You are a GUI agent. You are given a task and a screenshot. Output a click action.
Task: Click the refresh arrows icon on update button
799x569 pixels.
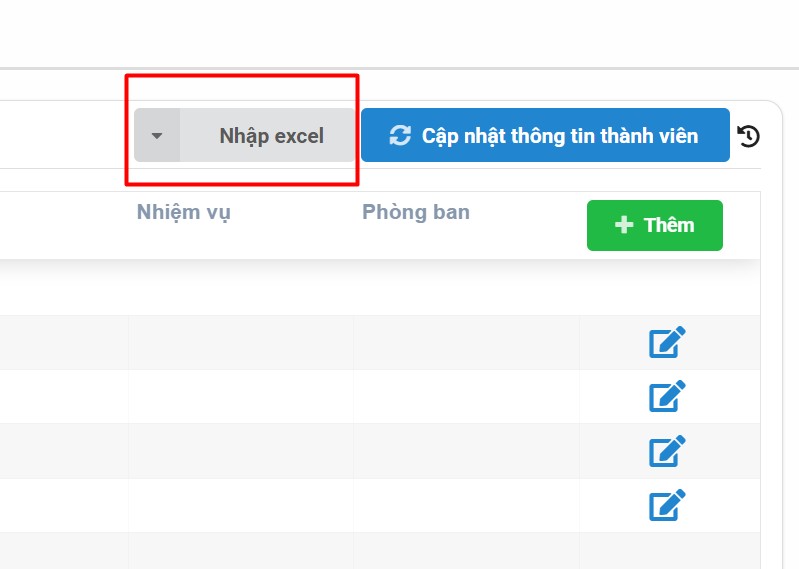click(x=400, y=136)
